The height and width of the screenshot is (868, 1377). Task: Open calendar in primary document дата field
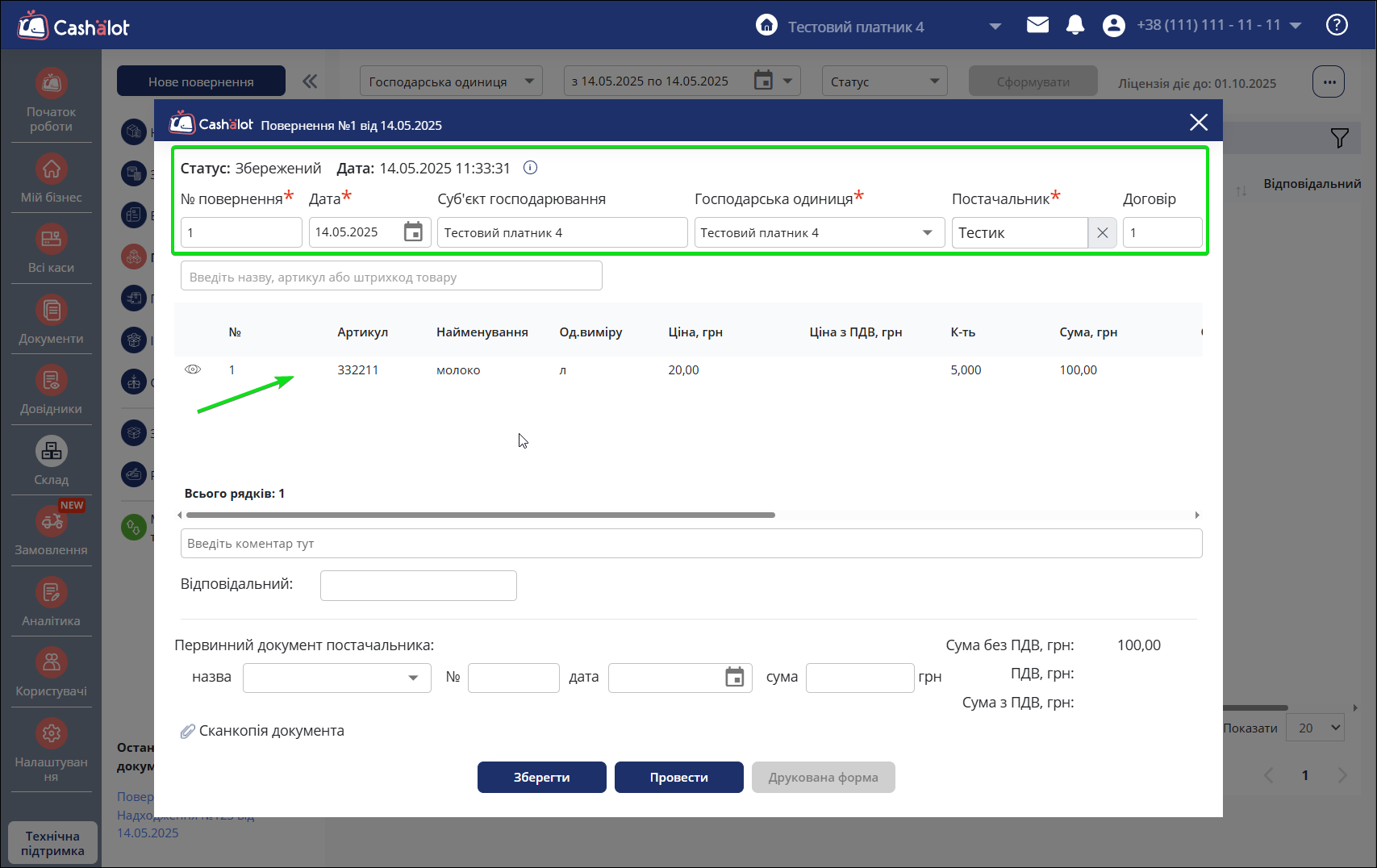coord(734,677)
